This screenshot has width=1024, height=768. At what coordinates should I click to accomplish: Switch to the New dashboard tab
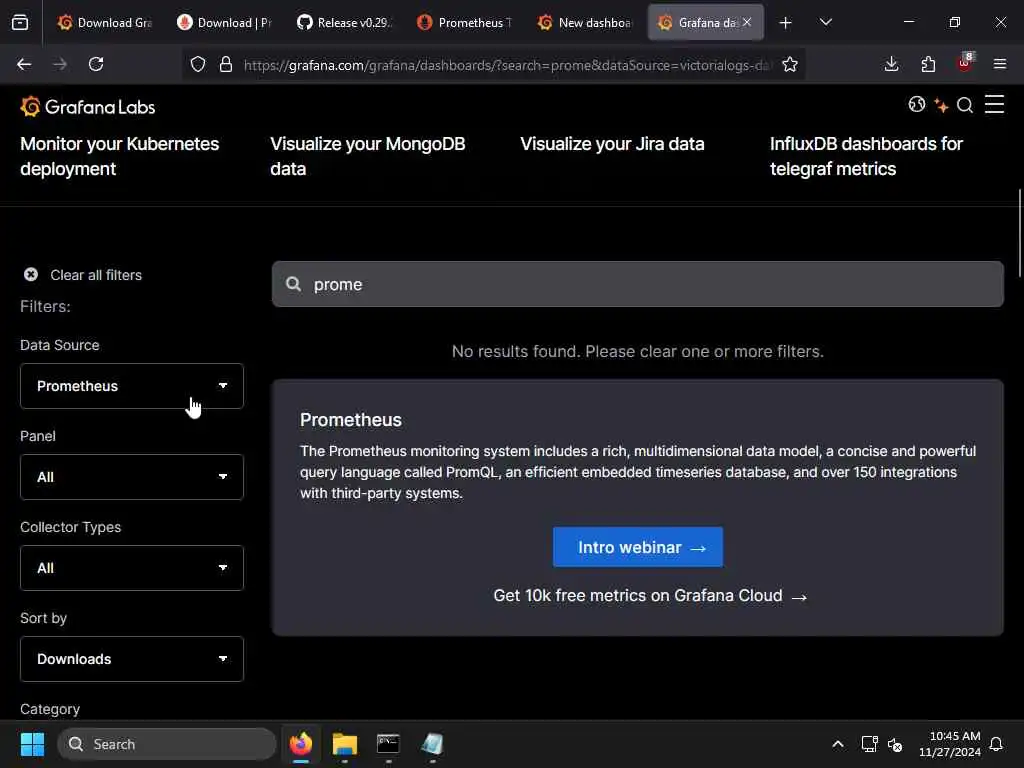[x=584, y=22]
